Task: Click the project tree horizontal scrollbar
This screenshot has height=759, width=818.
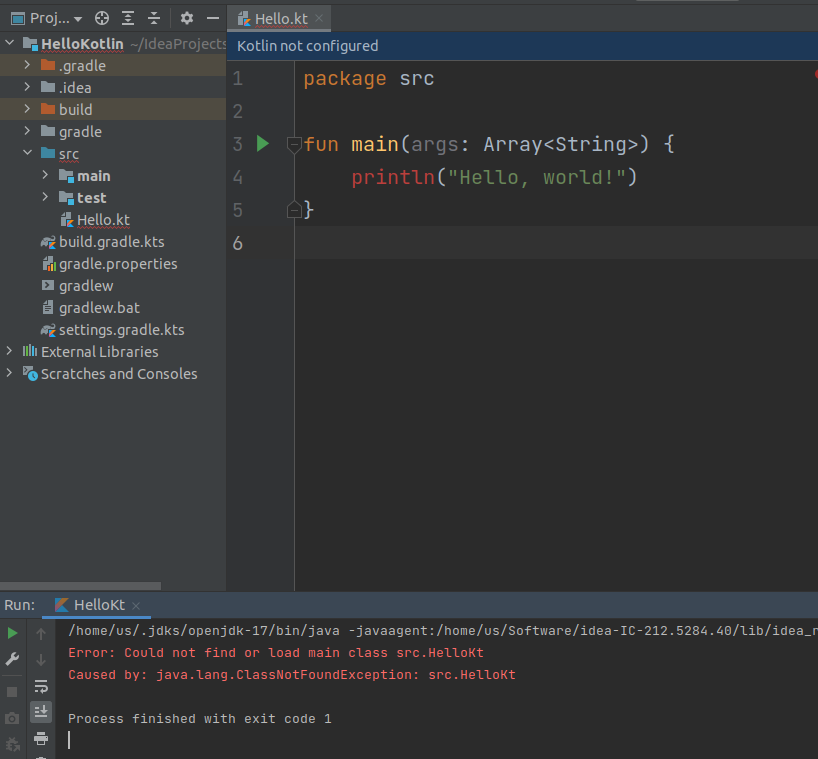Action: coord(80,586)
